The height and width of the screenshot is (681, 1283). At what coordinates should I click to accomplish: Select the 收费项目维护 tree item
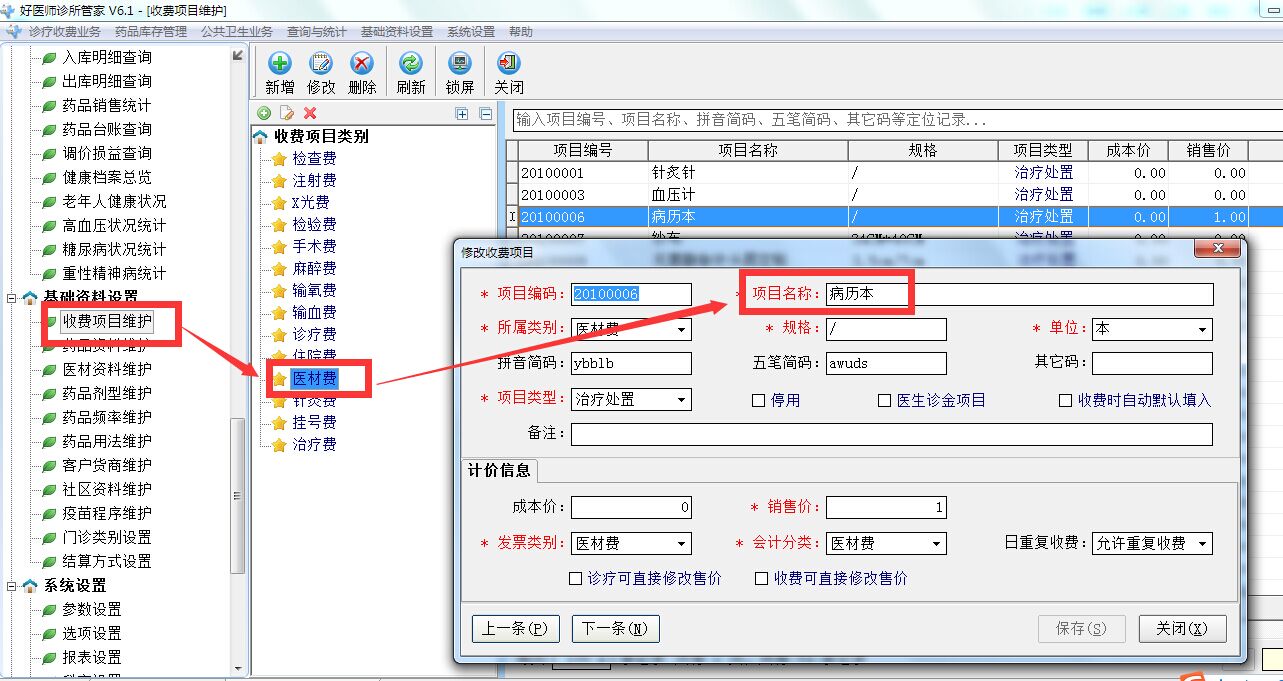[x=107, y=321]
